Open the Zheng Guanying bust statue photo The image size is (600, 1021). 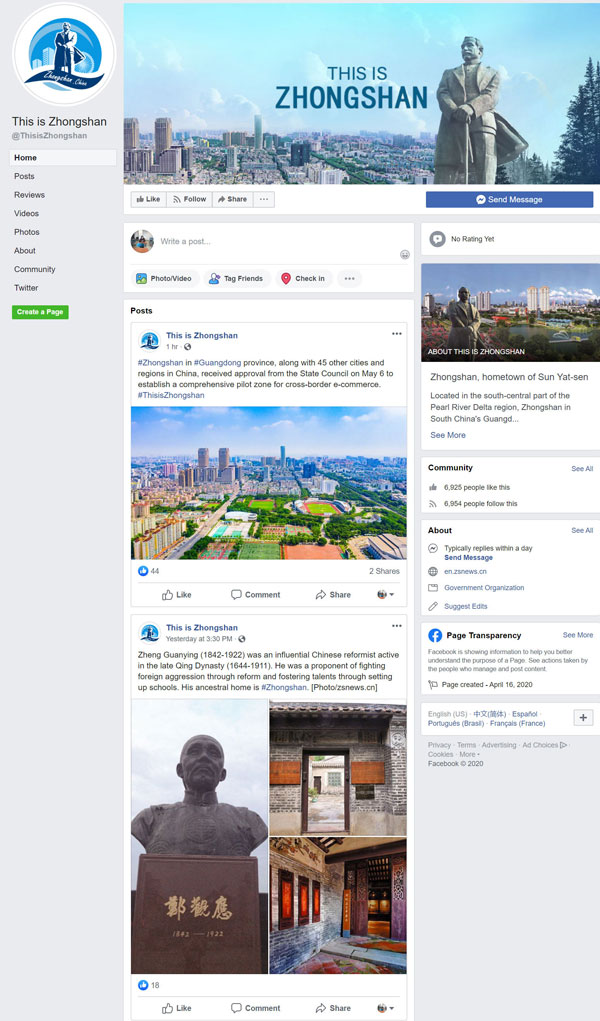(199, 837)
